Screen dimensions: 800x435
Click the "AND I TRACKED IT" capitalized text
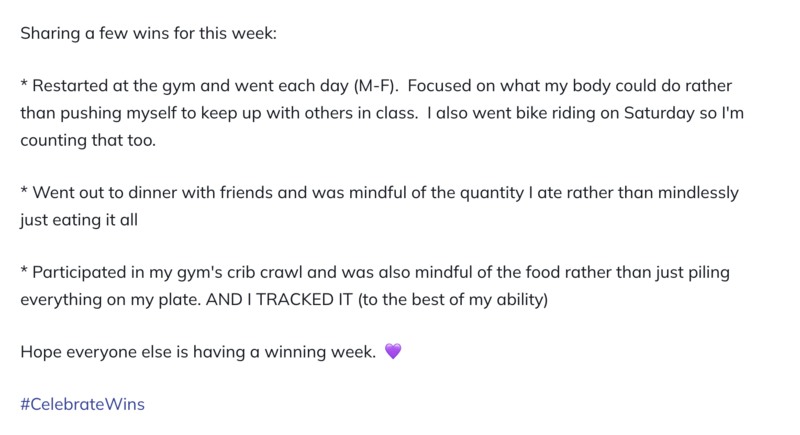[x=279, y=299]
